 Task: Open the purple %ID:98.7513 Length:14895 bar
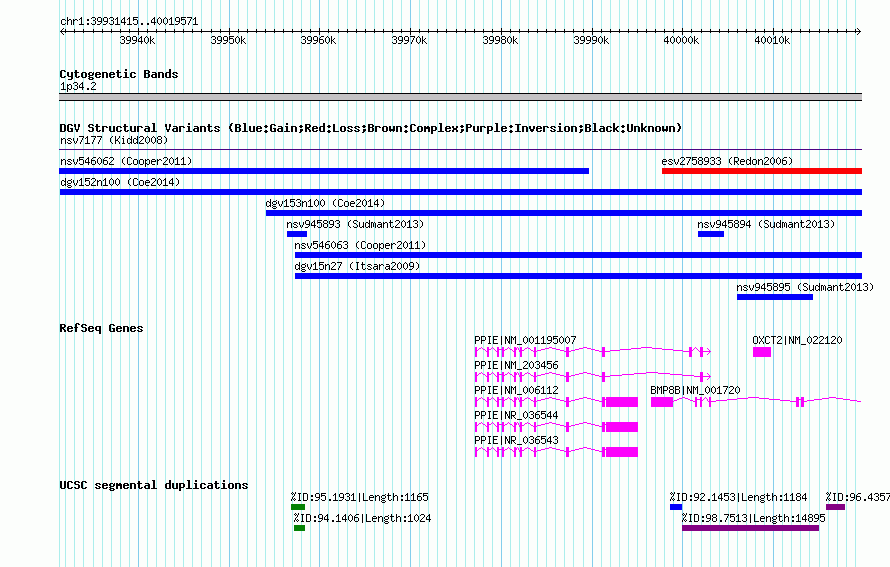tap(750, 528)
